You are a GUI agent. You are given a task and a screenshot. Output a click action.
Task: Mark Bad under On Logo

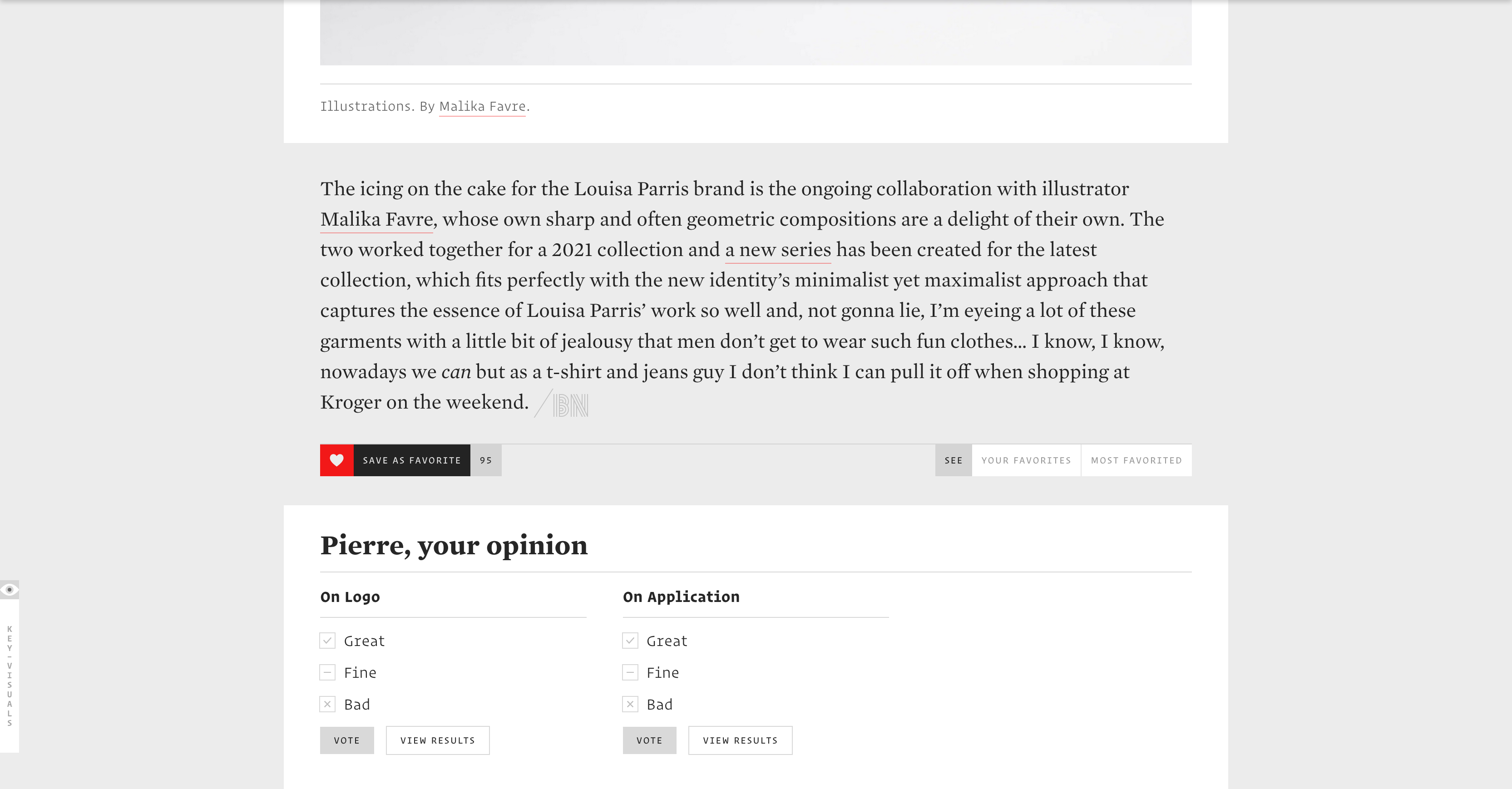(x=327, y=704)
